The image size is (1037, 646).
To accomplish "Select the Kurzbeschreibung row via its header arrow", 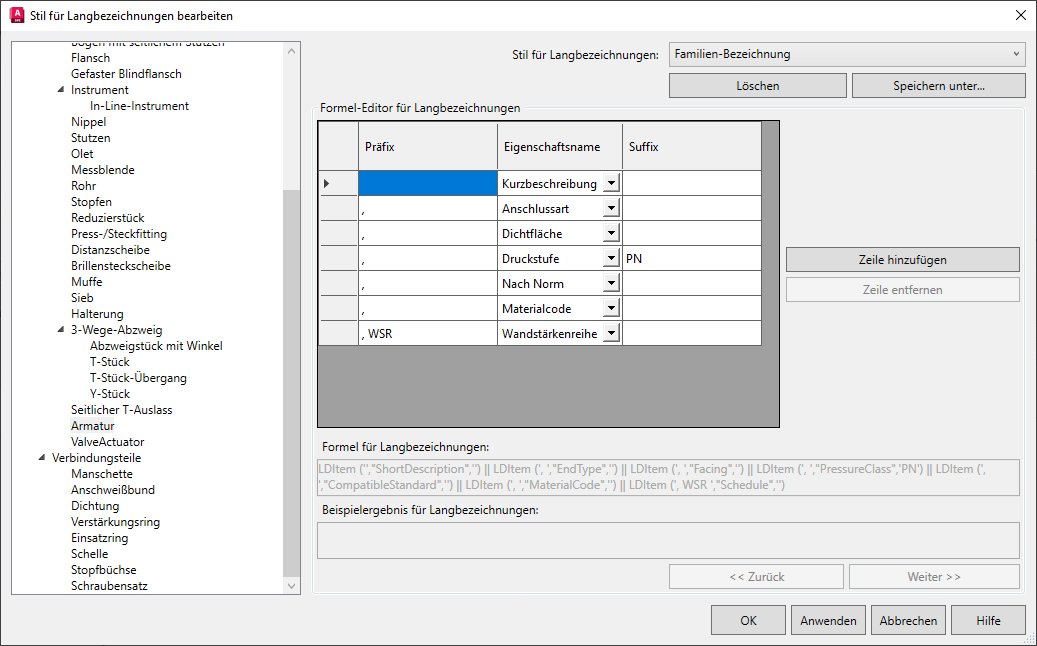I will pos(339,183).
